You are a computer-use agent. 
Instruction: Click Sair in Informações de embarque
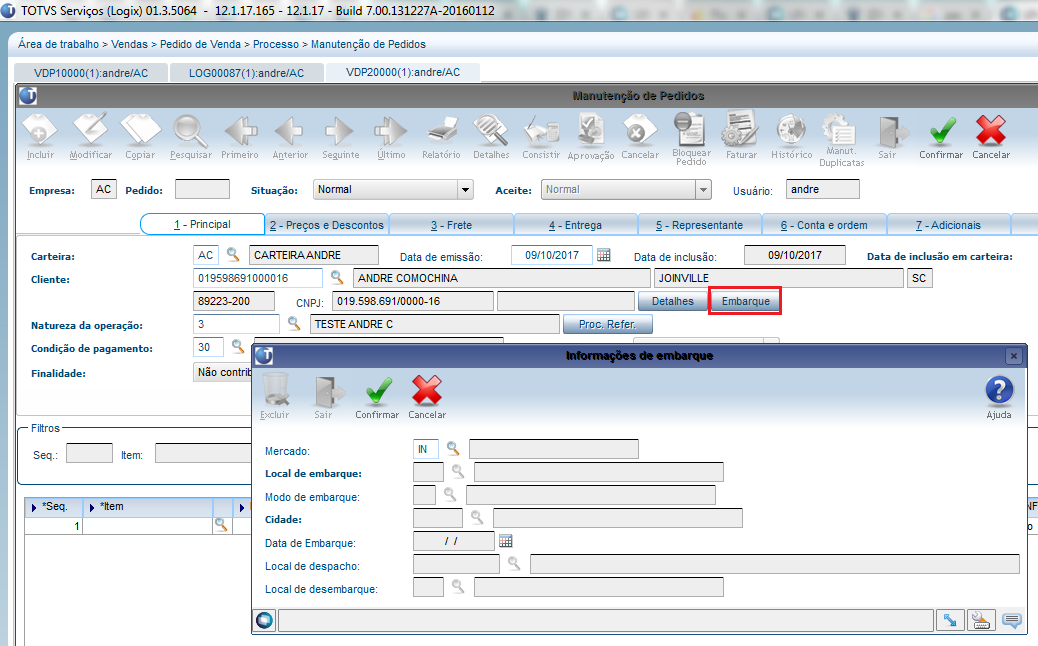[326, 396]
